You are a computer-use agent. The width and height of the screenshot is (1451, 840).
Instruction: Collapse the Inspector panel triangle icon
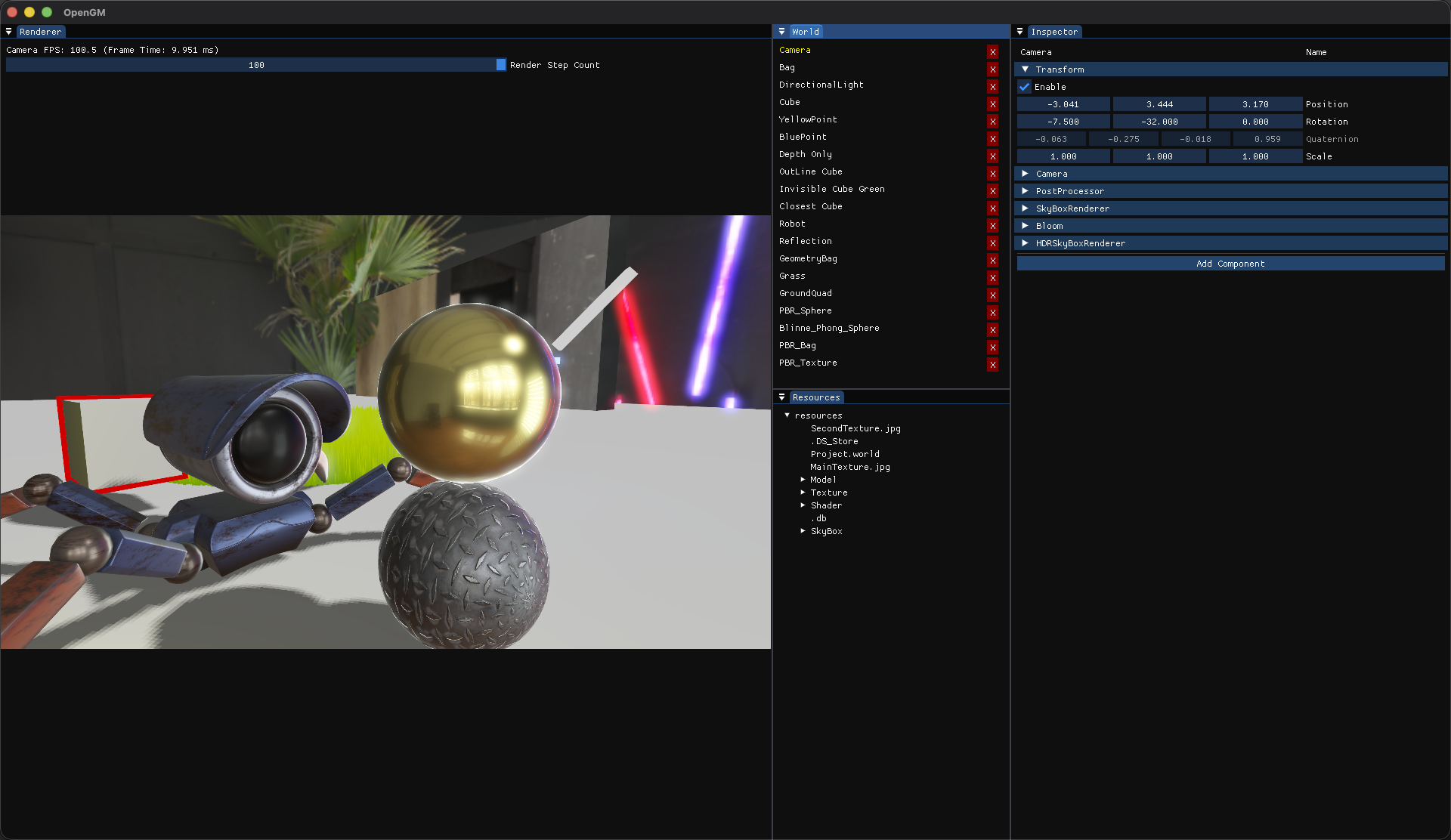[1019, 32]
